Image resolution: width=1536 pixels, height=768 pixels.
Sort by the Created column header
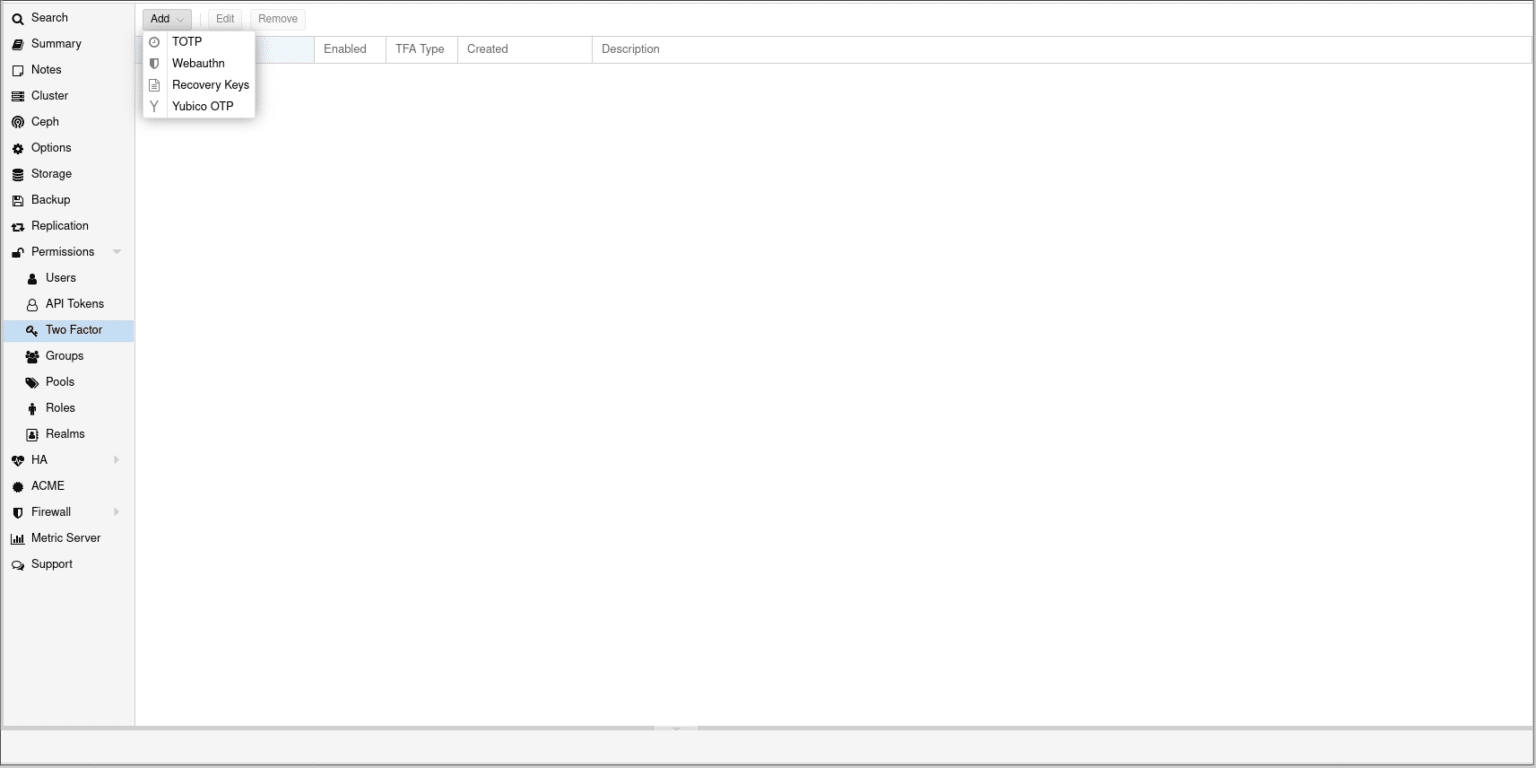pyautogui.click(x=525, y=49)
